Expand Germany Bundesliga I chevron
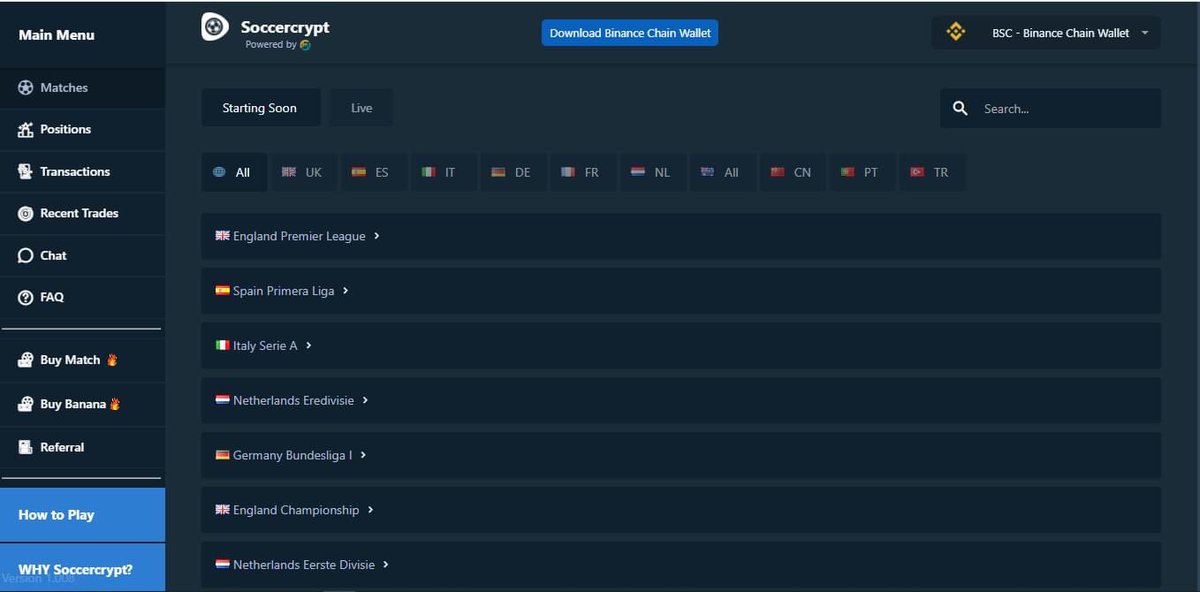Screen dimensions: 1200x592 coord(364,455)
